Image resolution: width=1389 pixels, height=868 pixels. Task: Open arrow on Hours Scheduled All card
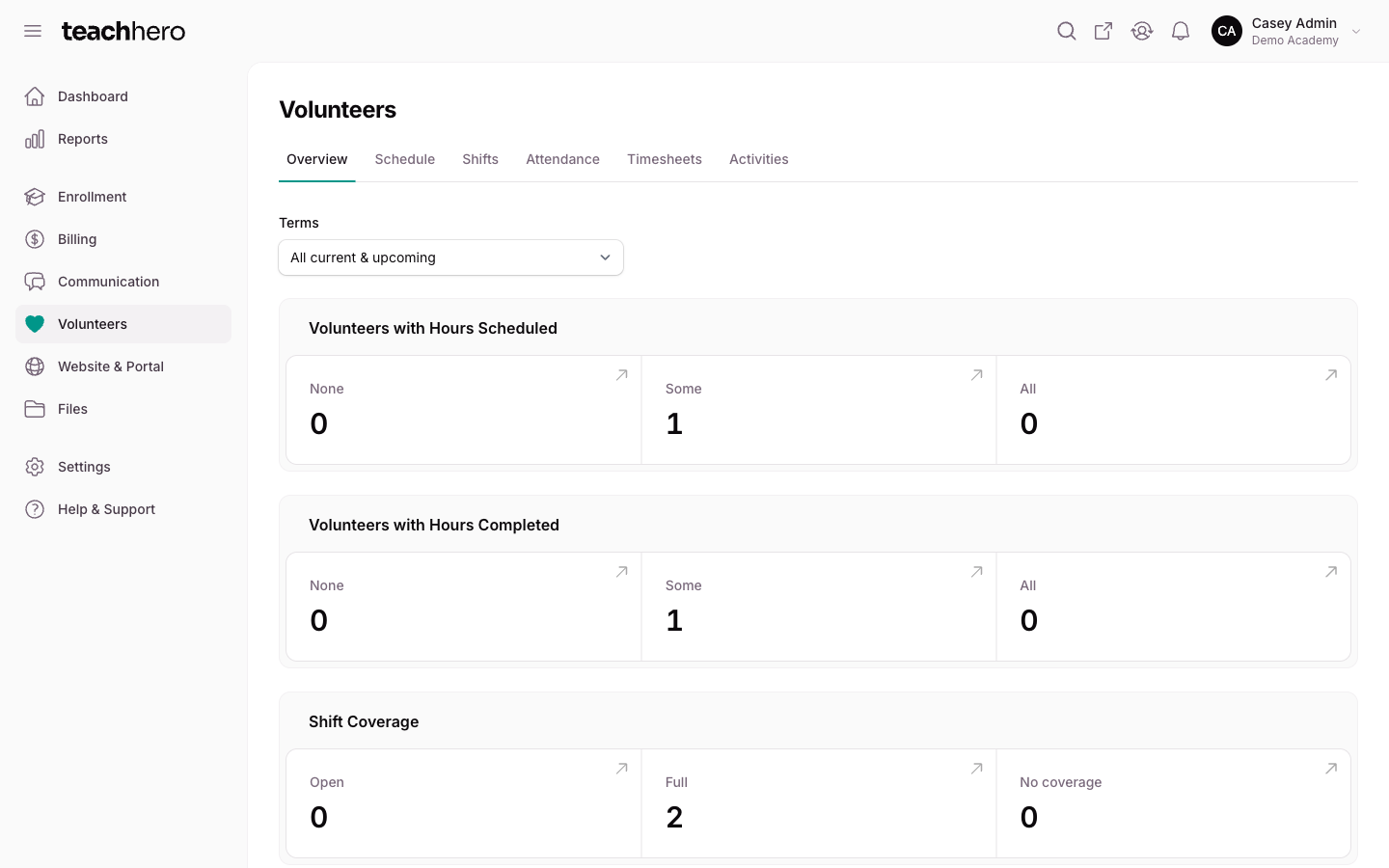pos(1331,375)
